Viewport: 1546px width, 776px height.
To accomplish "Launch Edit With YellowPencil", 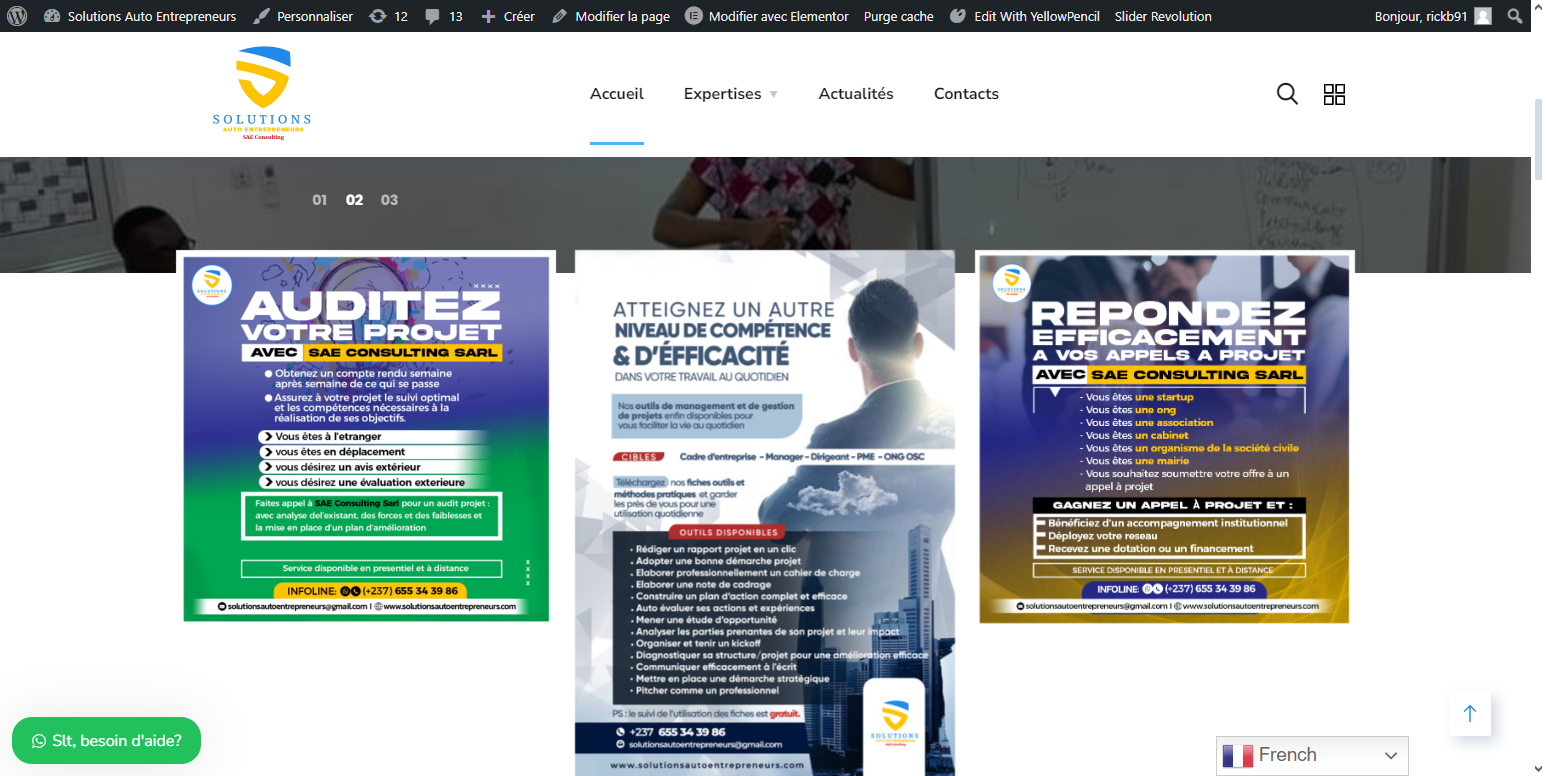I will coord(1024,16).
